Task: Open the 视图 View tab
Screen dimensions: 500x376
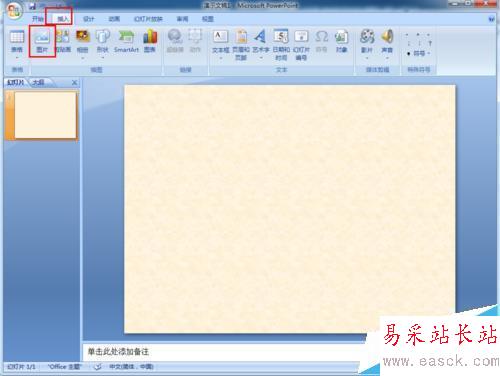Action: click(207, 19)
